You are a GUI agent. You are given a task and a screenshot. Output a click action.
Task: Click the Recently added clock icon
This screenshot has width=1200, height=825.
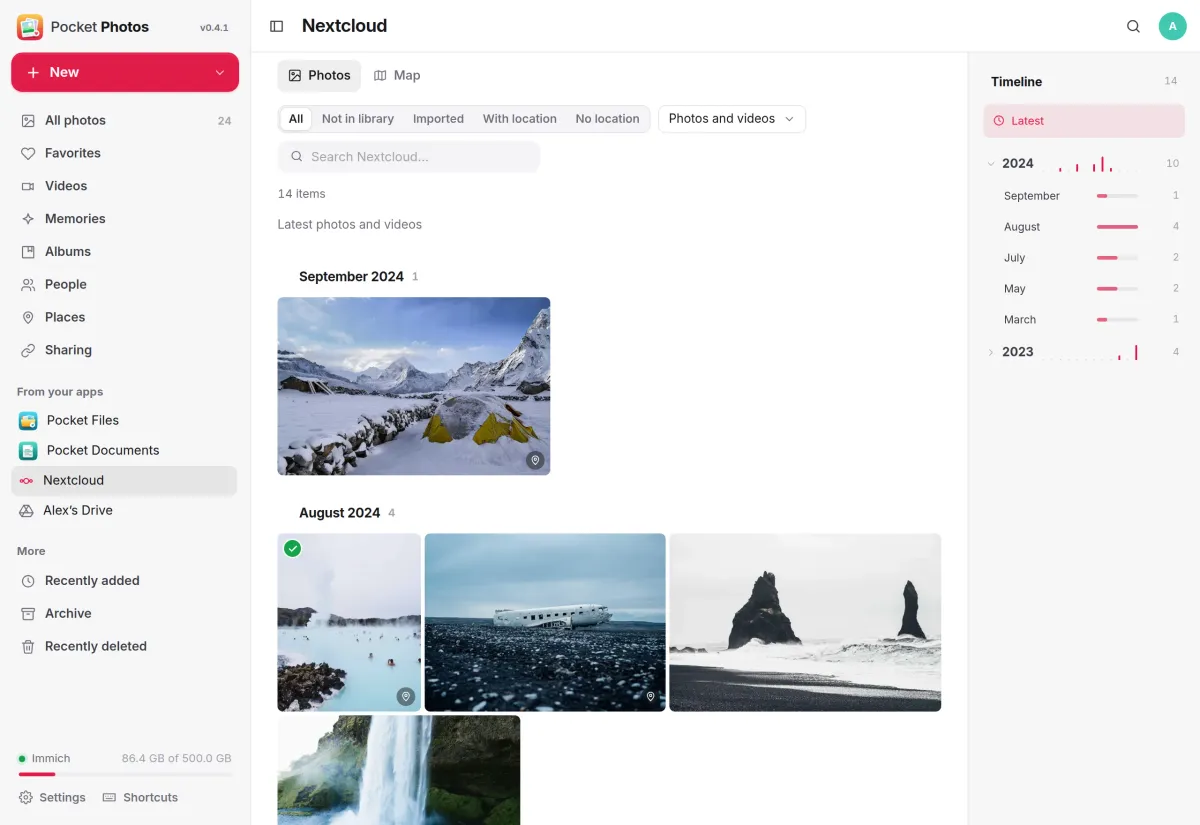[x=28, y=581]
